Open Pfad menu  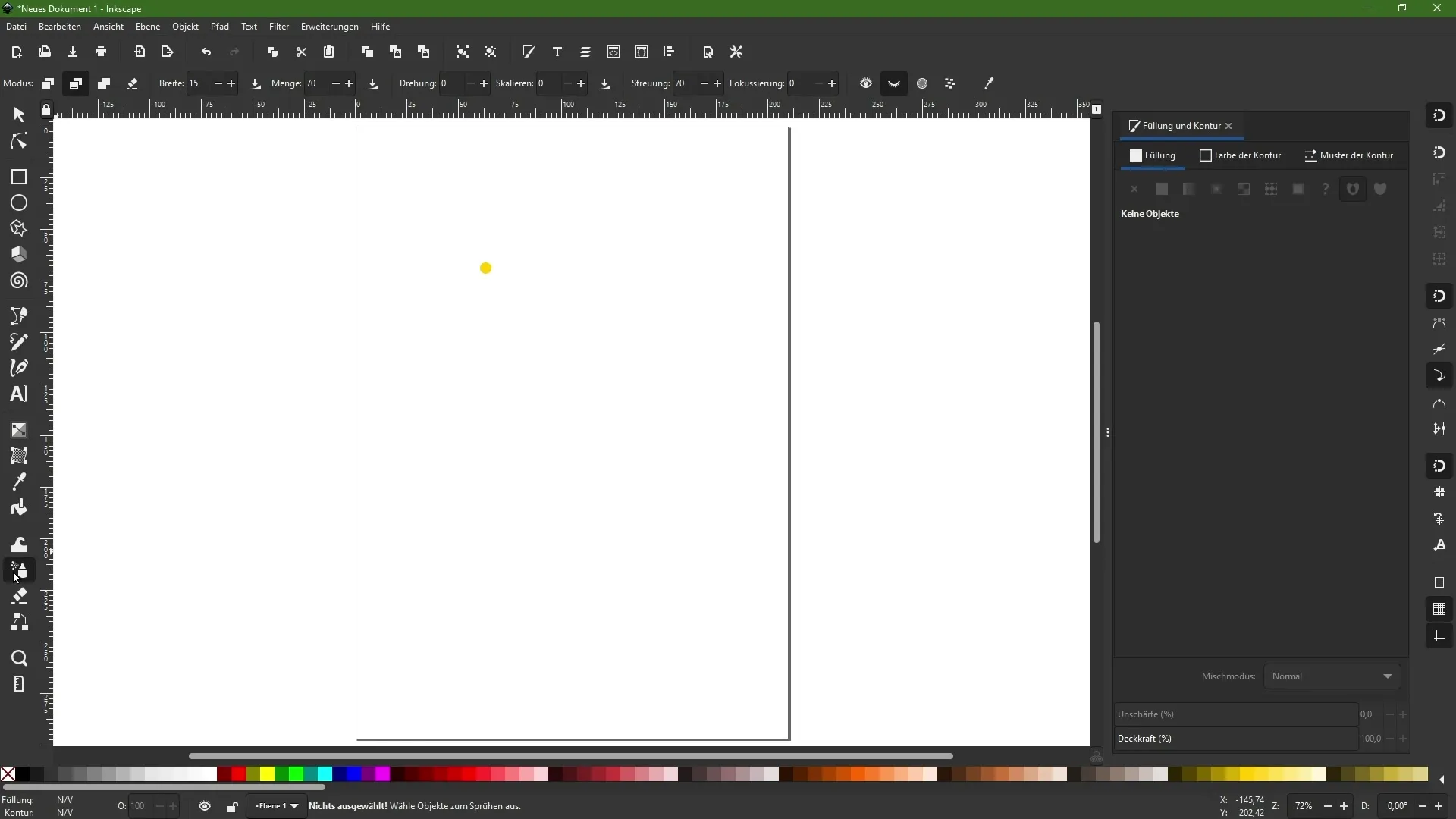(x=219, y=26)
